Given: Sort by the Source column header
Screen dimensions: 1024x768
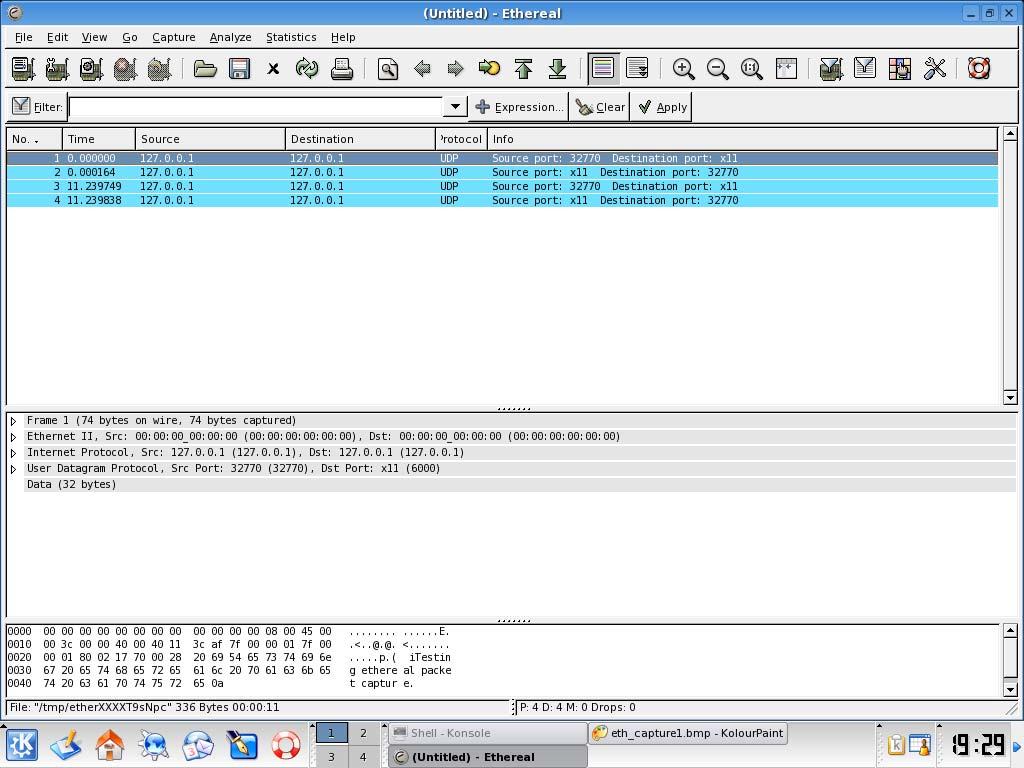Looking at the screenshot, I should point(210,139).
